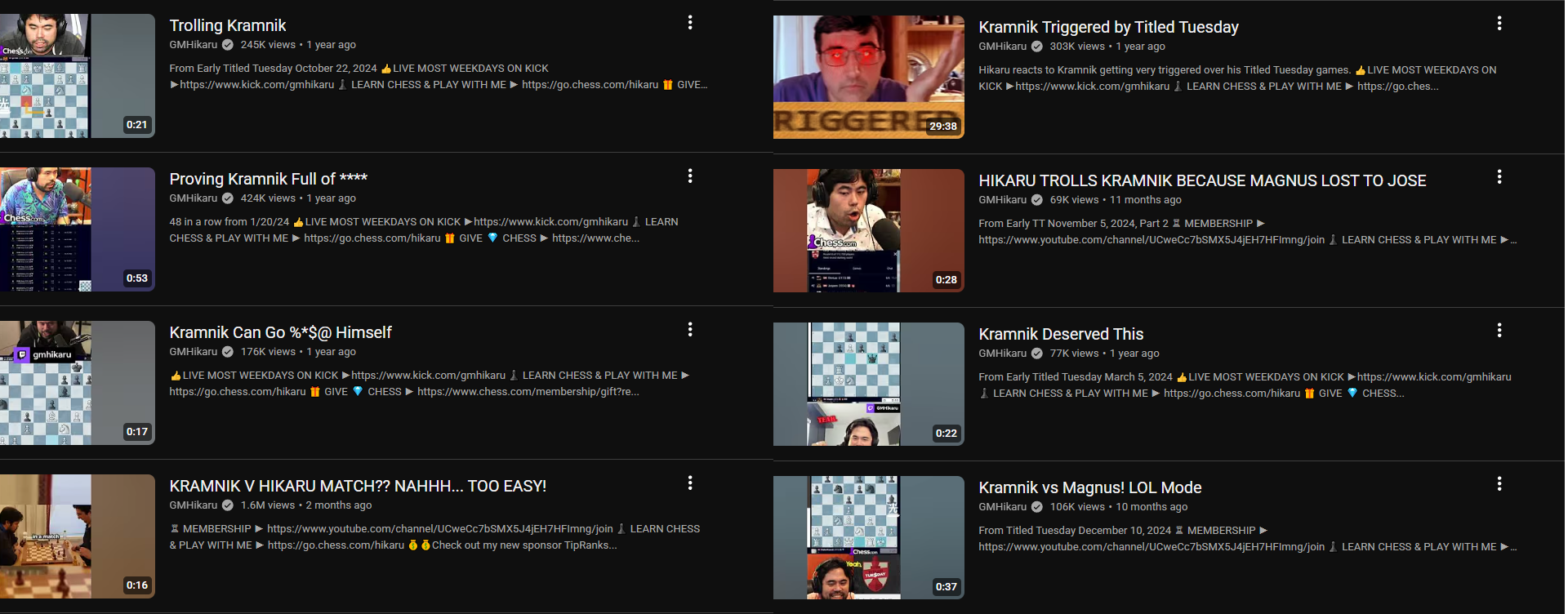This screenshot has width=1568, height=614.
Task: Click the '69K views' text
Action: pos(1074,200)
